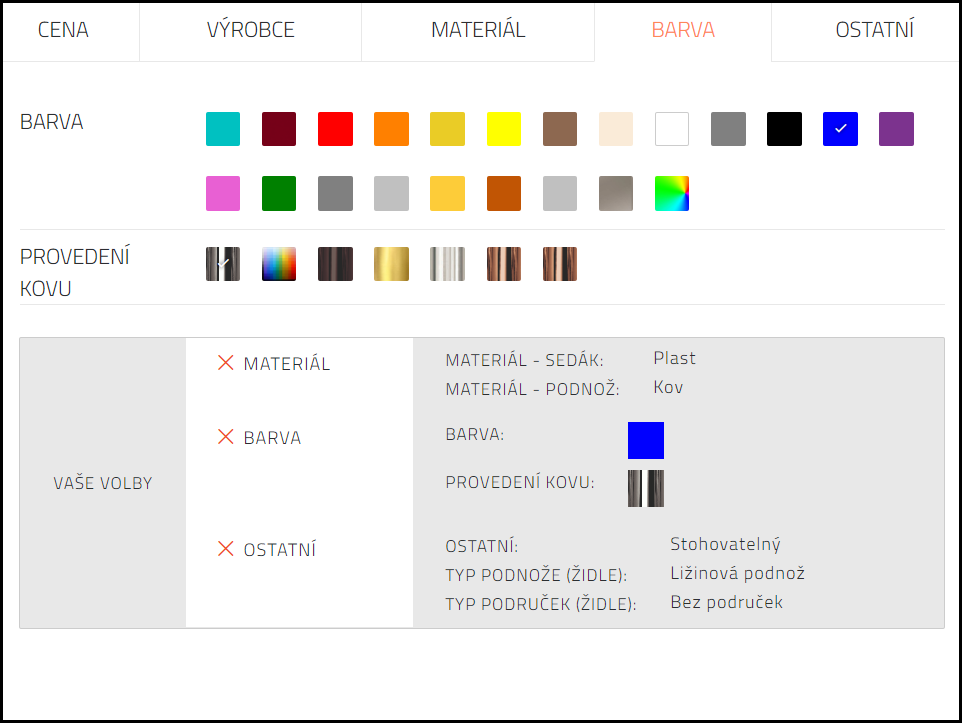Select the pink color swatch
This screenshot has width=962, height=723.
[223, 194]
